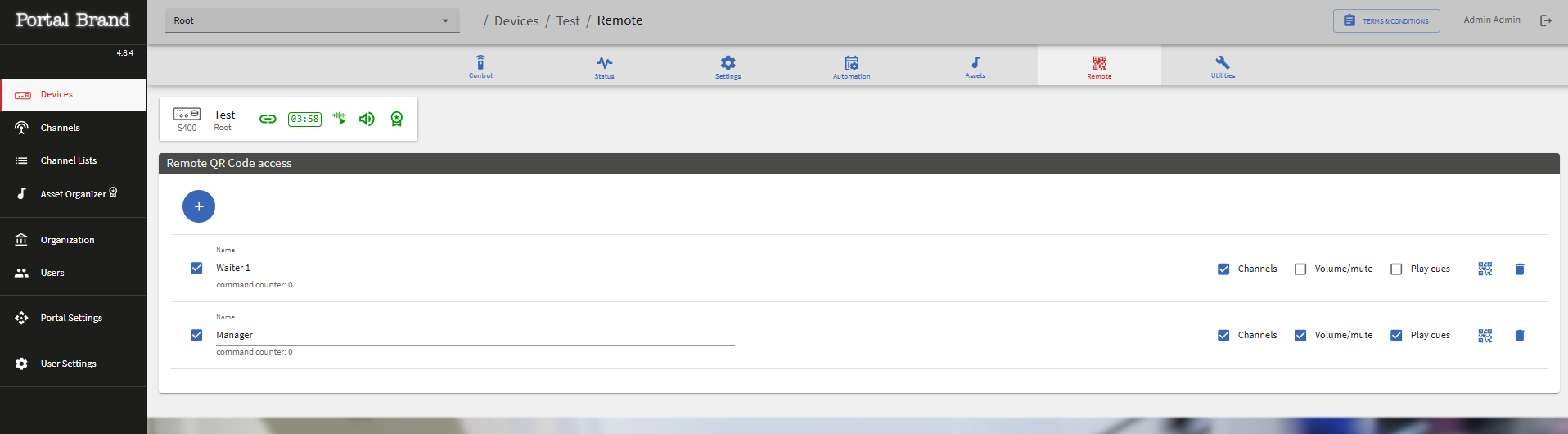
Task: Uncheck Channels for Waiter 1
Action: coord(1223,269)
